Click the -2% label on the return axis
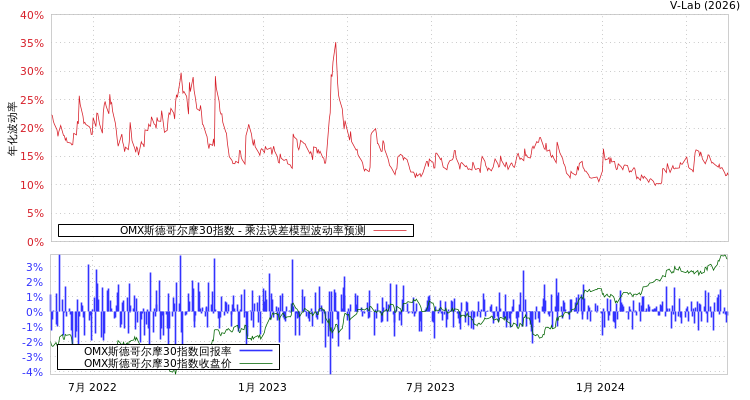750x400 pixels. pos(33,342)
